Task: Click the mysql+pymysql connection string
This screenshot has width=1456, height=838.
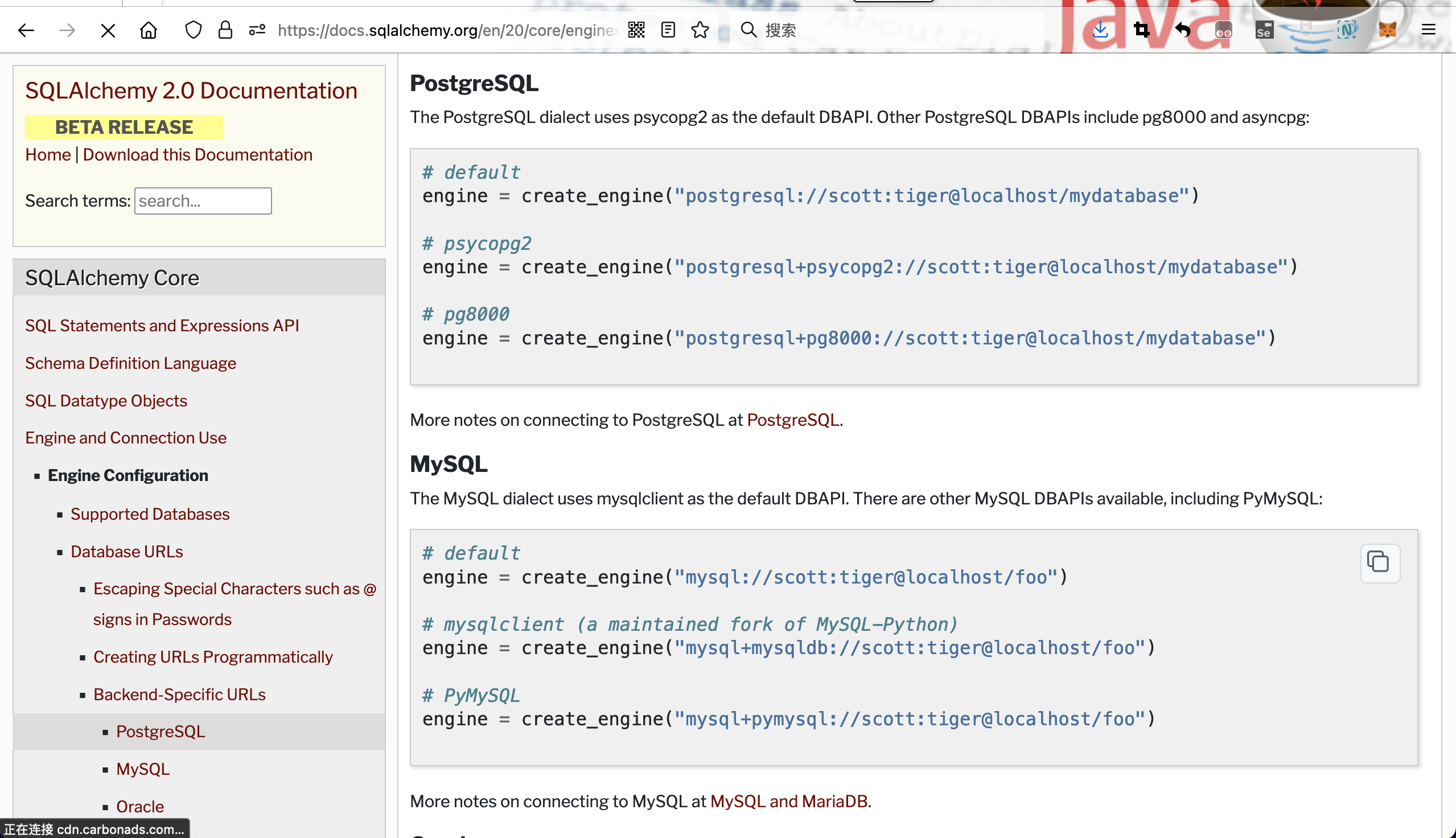Action: point(910,719)
